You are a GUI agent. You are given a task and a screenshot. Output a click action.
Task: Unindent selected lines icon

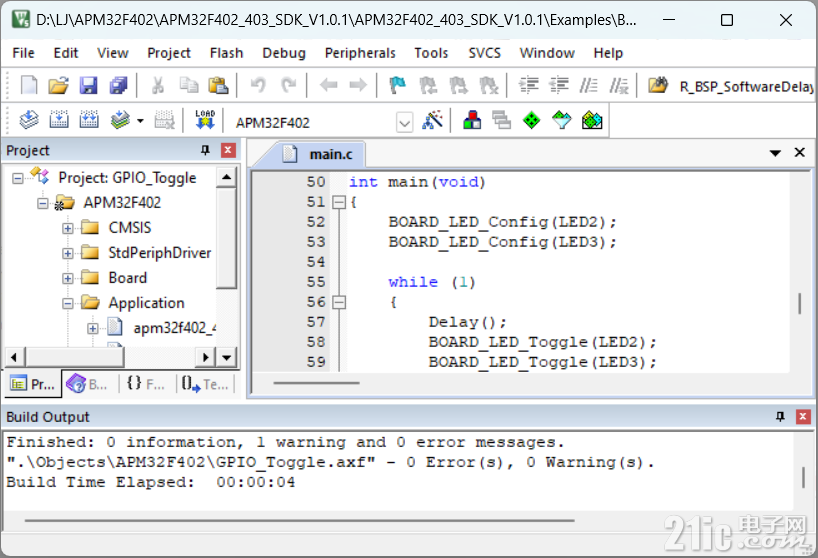[559, 85]
